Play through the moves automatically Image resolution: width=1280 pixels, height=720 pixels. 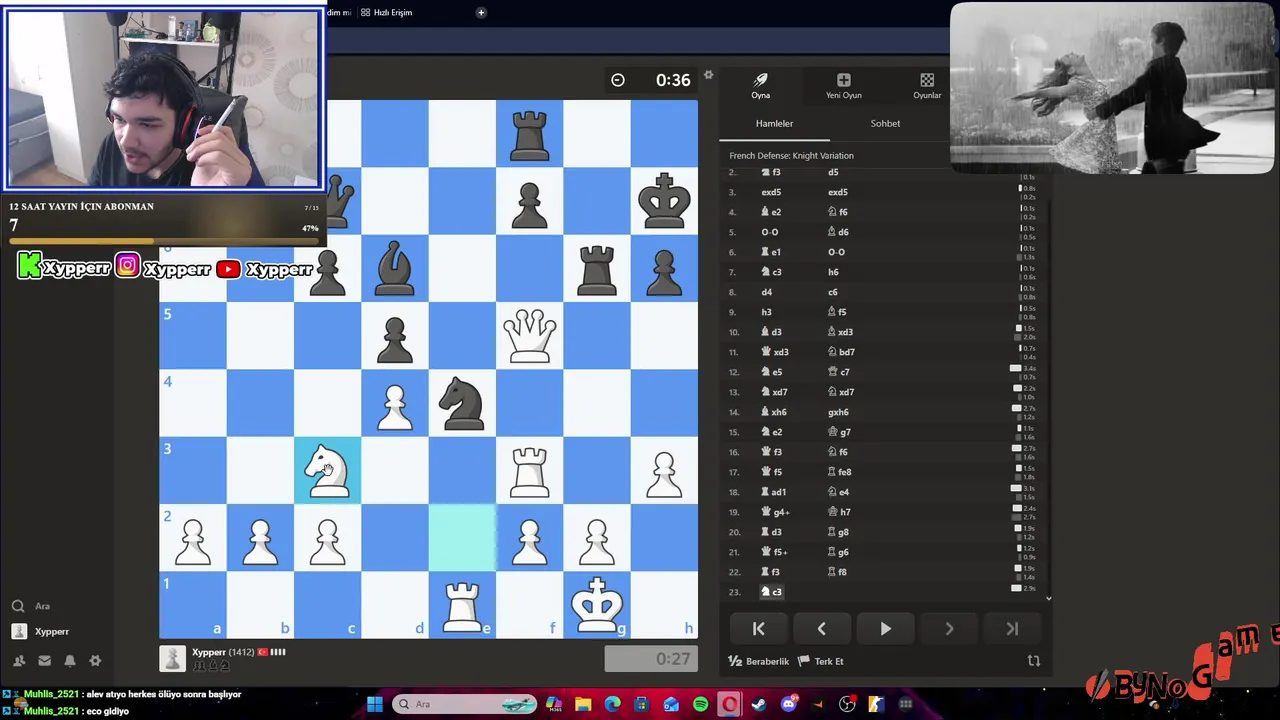coord(885,629)
